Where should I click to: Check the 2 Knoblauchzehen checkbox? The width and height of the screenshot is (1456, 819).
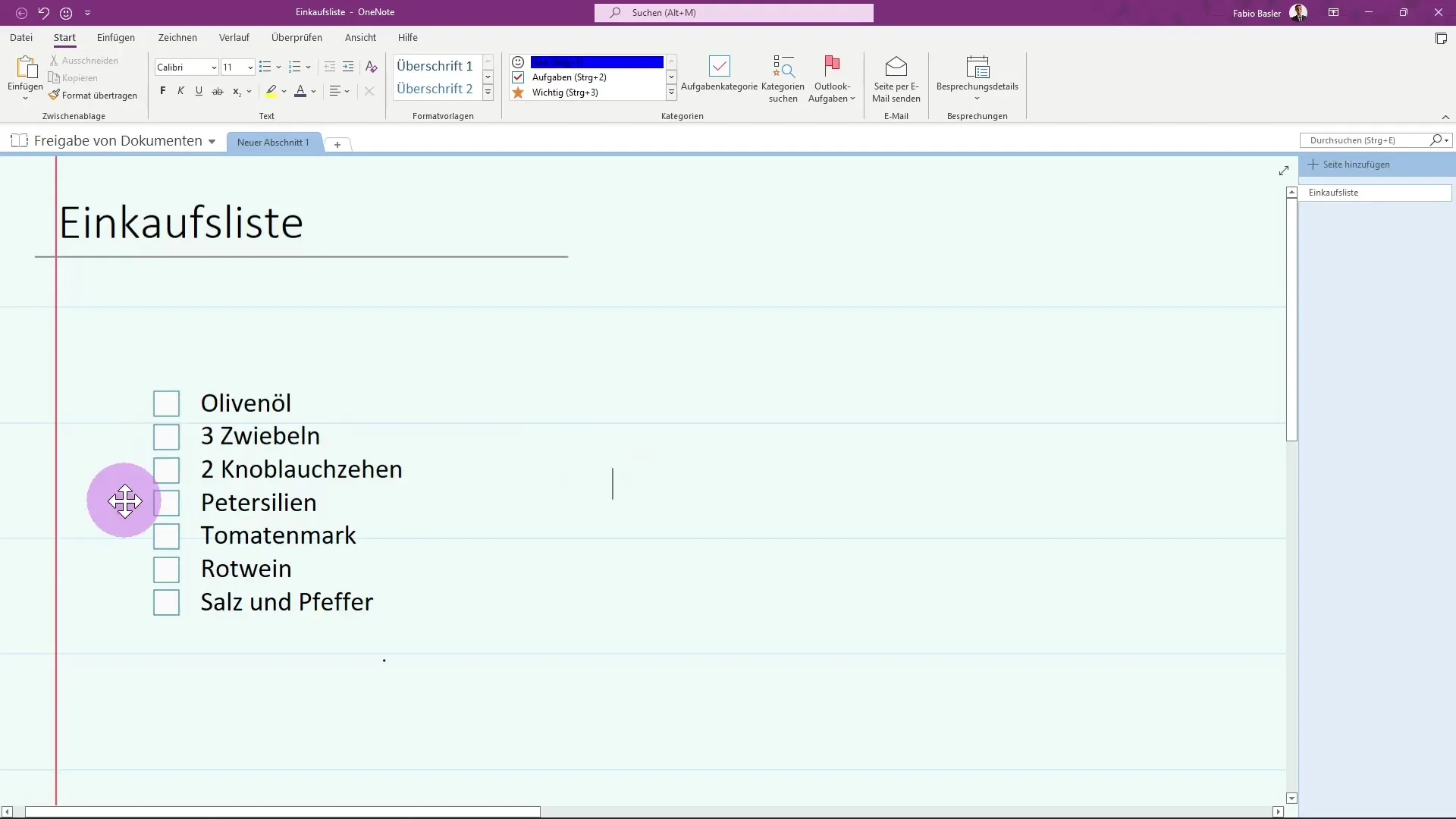tap(166, 470)
